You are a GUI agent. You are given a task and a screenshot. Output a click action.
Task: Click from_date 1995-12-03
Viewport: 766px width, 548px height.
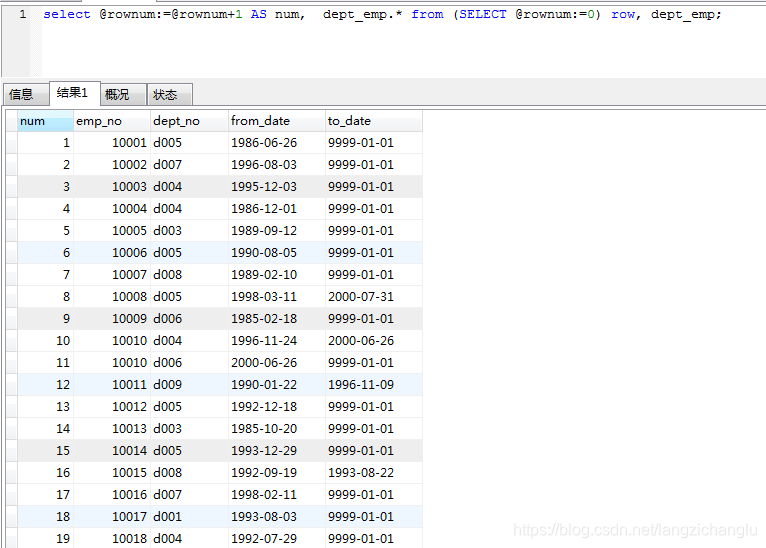277,187
